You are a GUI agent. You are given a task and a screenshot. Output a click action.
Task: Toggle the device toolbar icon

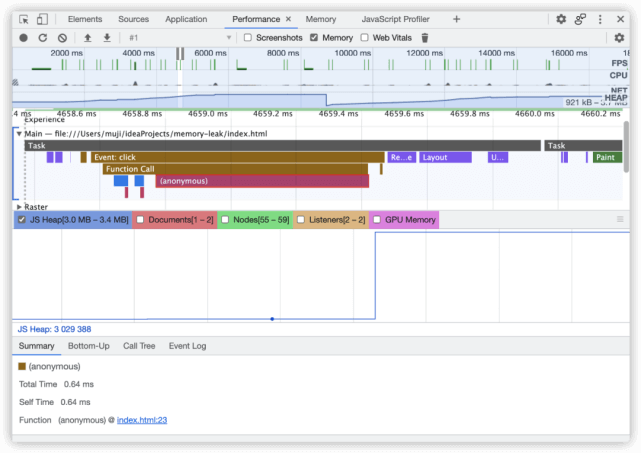coord(42,19)
